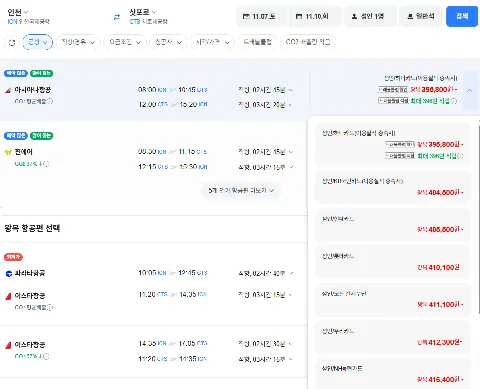Change departure date 11.07
Screen dimensions: 480x389
click(262, 16)
